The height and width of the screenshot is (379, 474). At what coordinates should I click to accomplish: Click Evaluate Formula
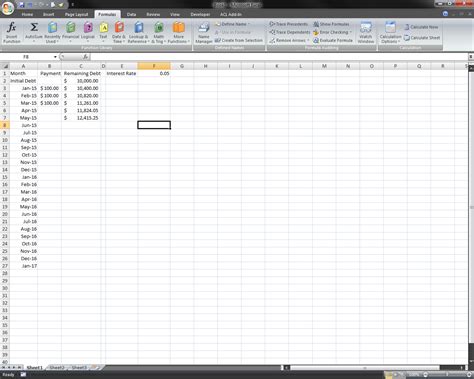(x=333, y=40)
